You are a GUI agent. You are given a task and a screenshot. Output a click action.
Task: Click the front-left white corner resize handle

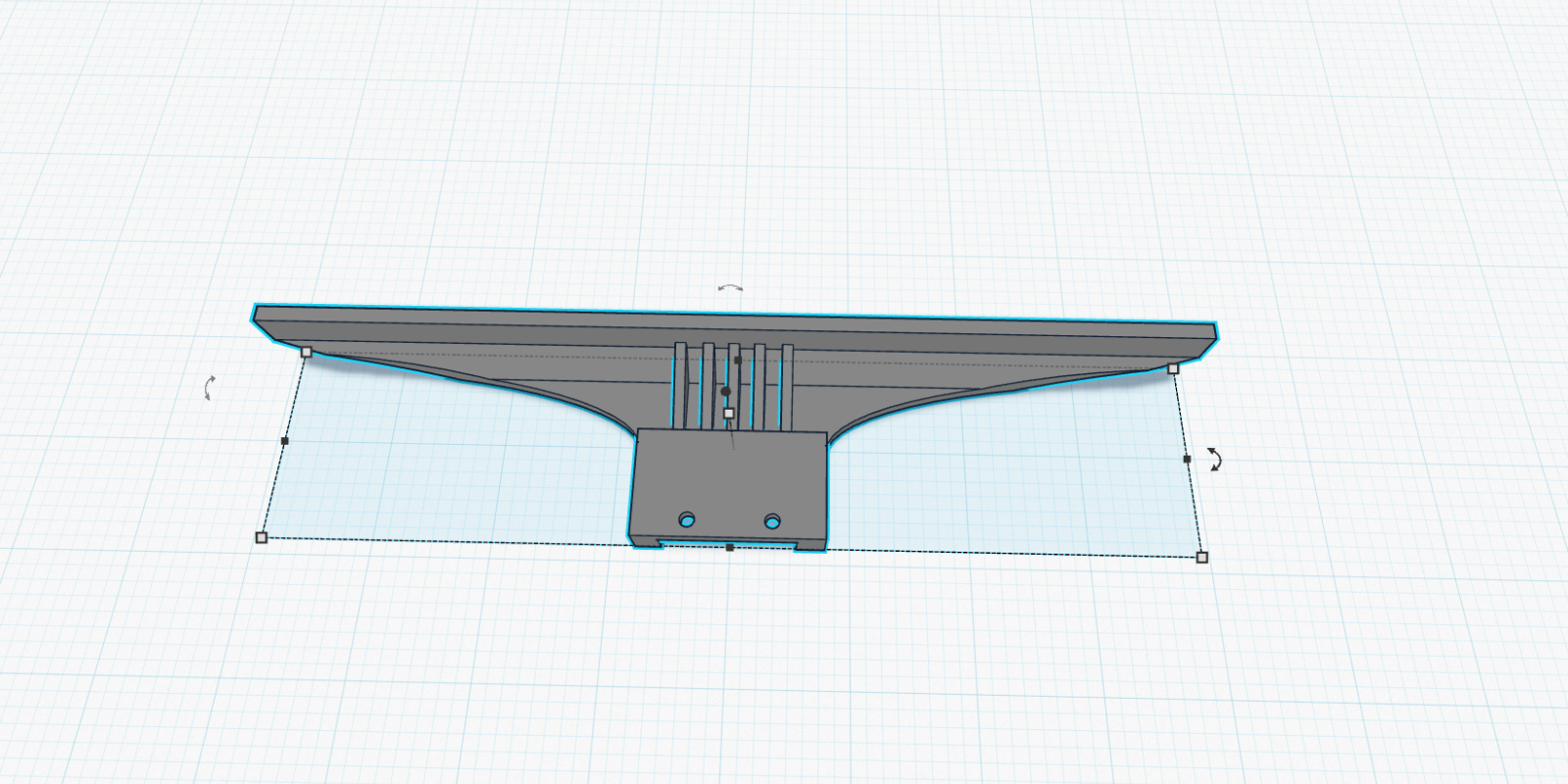coord(261,537)
